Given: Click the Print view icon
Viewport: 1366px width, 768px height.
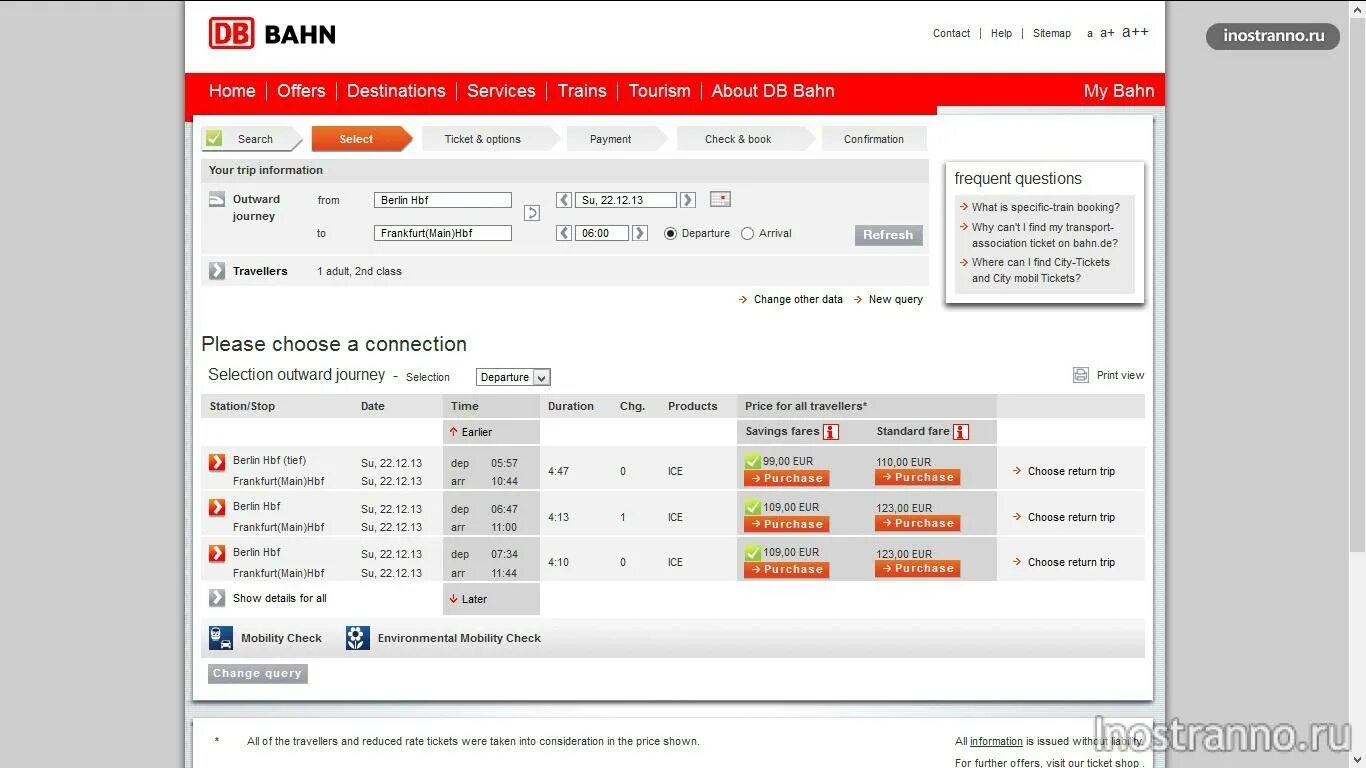Looking at the screenshot, I should click(1081, 375).
